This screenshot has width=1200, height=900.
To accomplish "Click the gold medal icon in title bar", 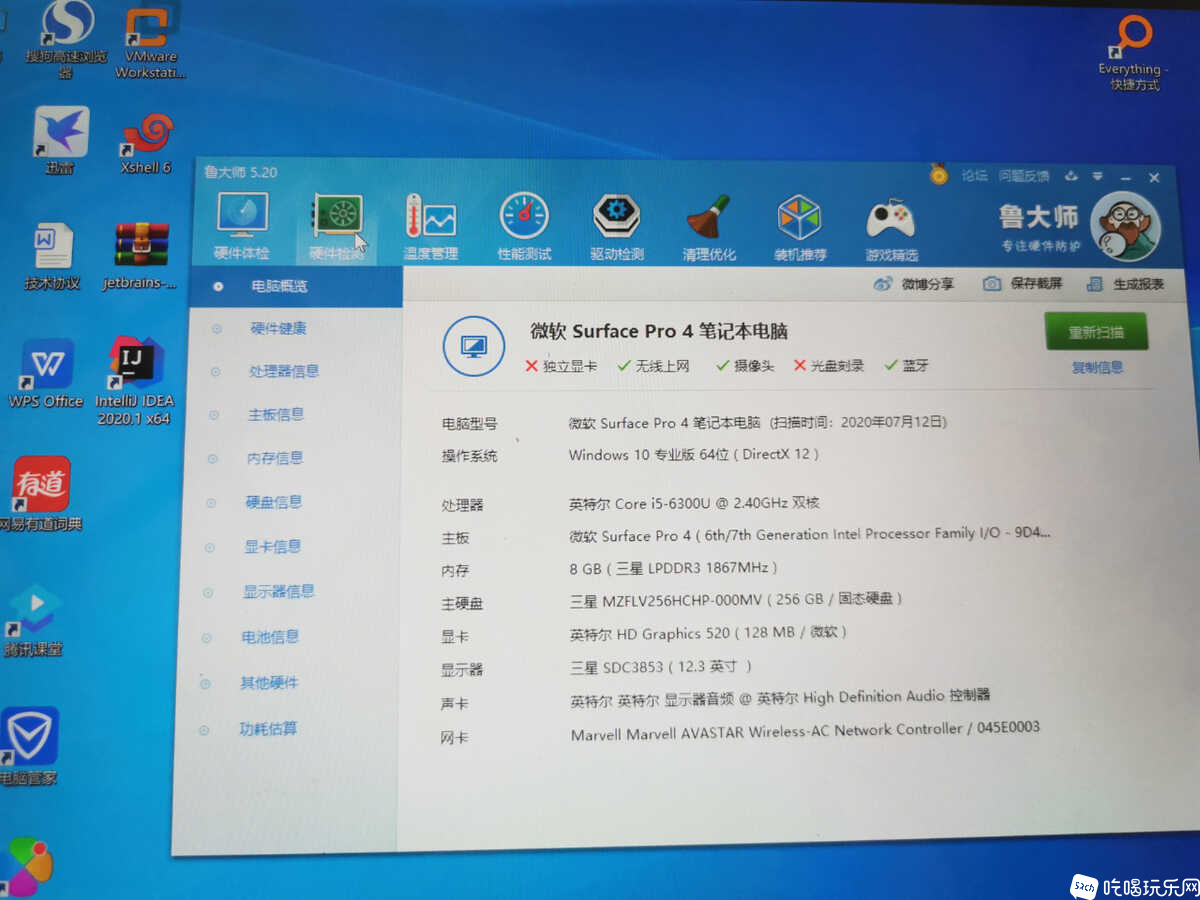I will coord(938,173).
